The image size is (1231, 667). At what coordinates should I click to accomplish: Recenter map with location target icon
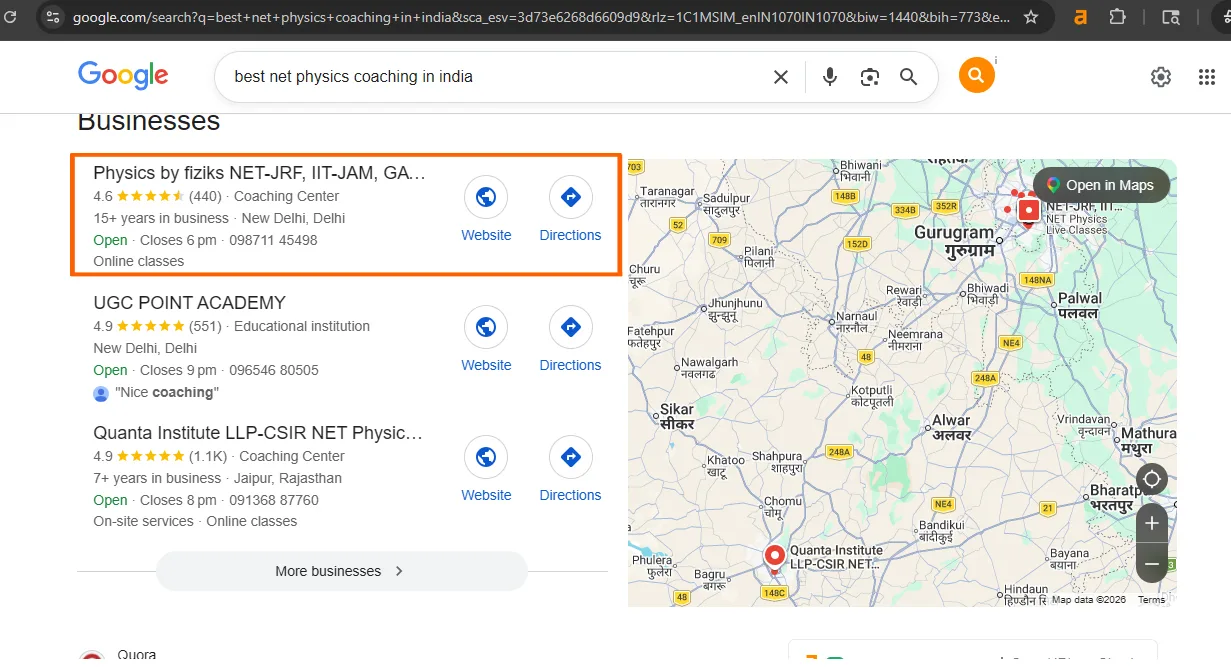(1152, 479)
